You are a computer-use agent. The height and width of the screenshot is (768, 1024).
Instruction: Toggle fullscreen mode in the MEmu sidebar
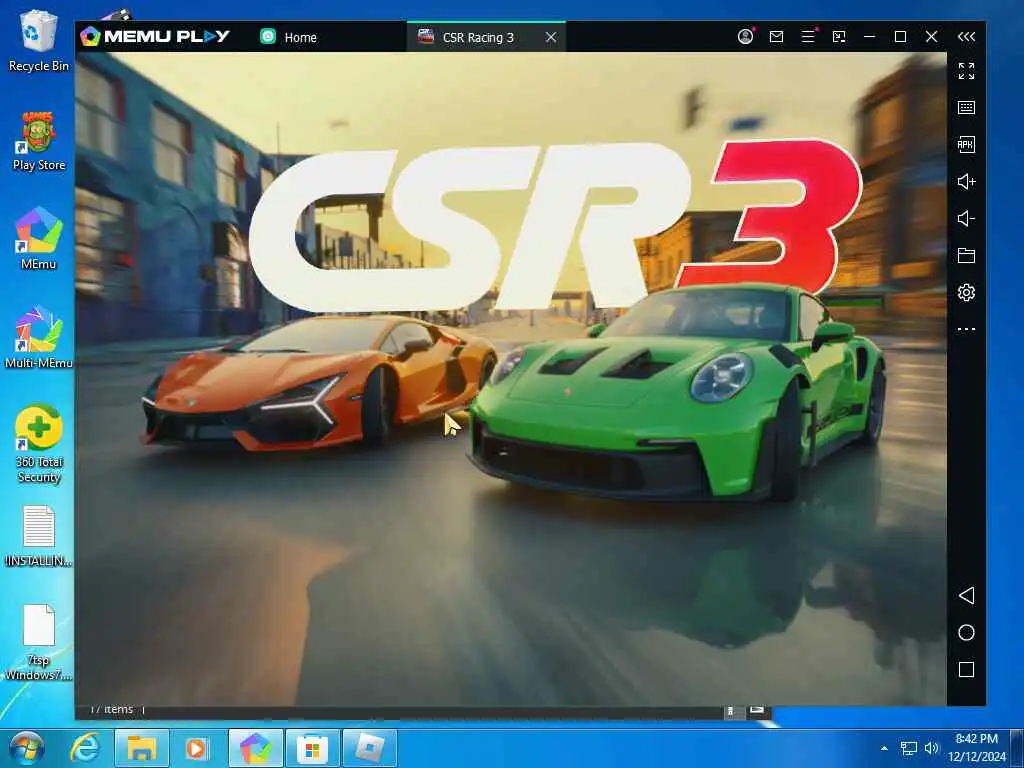coord(967,71)
